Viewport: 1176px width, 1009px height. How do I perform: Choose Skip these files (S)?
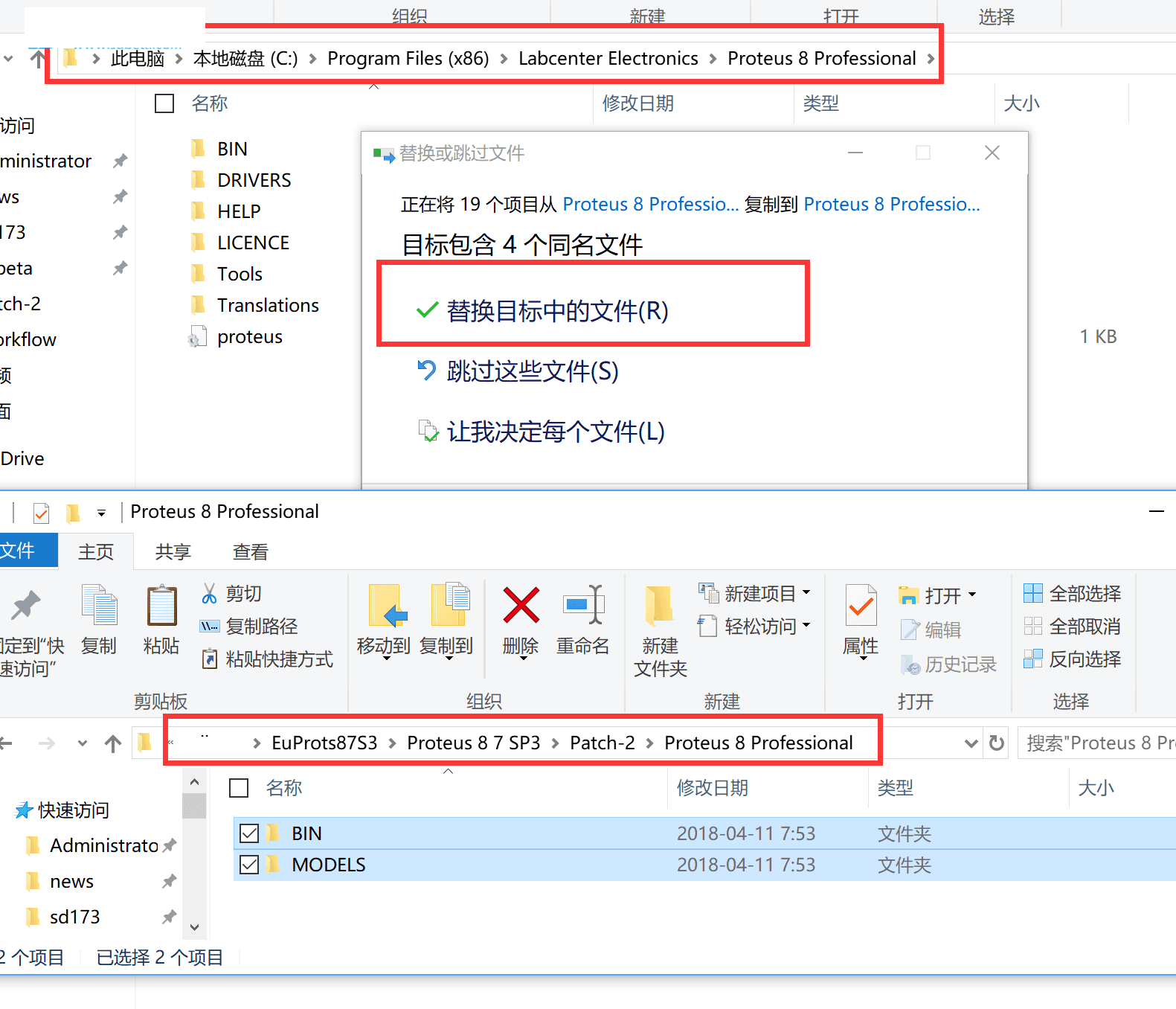[x=518, y=371]
